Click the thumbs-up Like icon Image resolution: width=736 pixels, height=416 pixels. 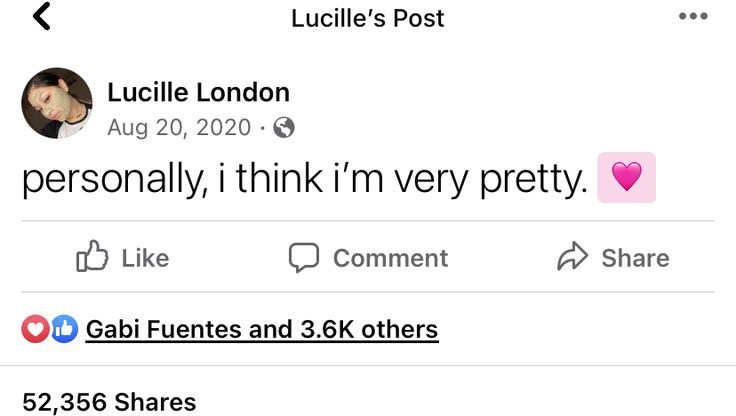(91, 257)
